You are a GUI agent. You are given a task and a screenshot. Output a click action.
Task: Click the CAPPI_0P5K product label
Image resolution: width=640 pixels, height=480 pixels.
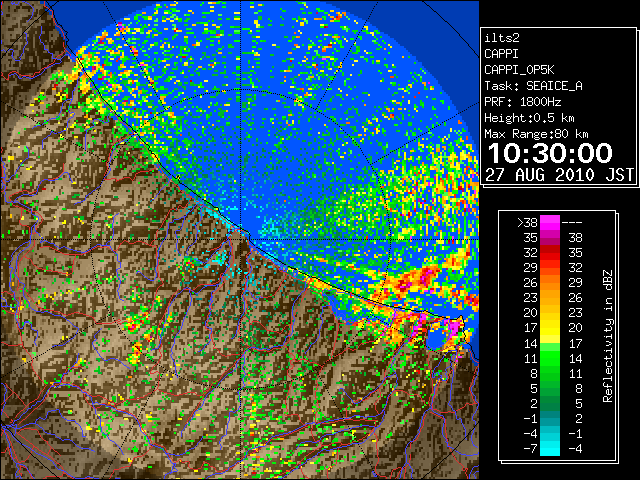coord(519,70)
